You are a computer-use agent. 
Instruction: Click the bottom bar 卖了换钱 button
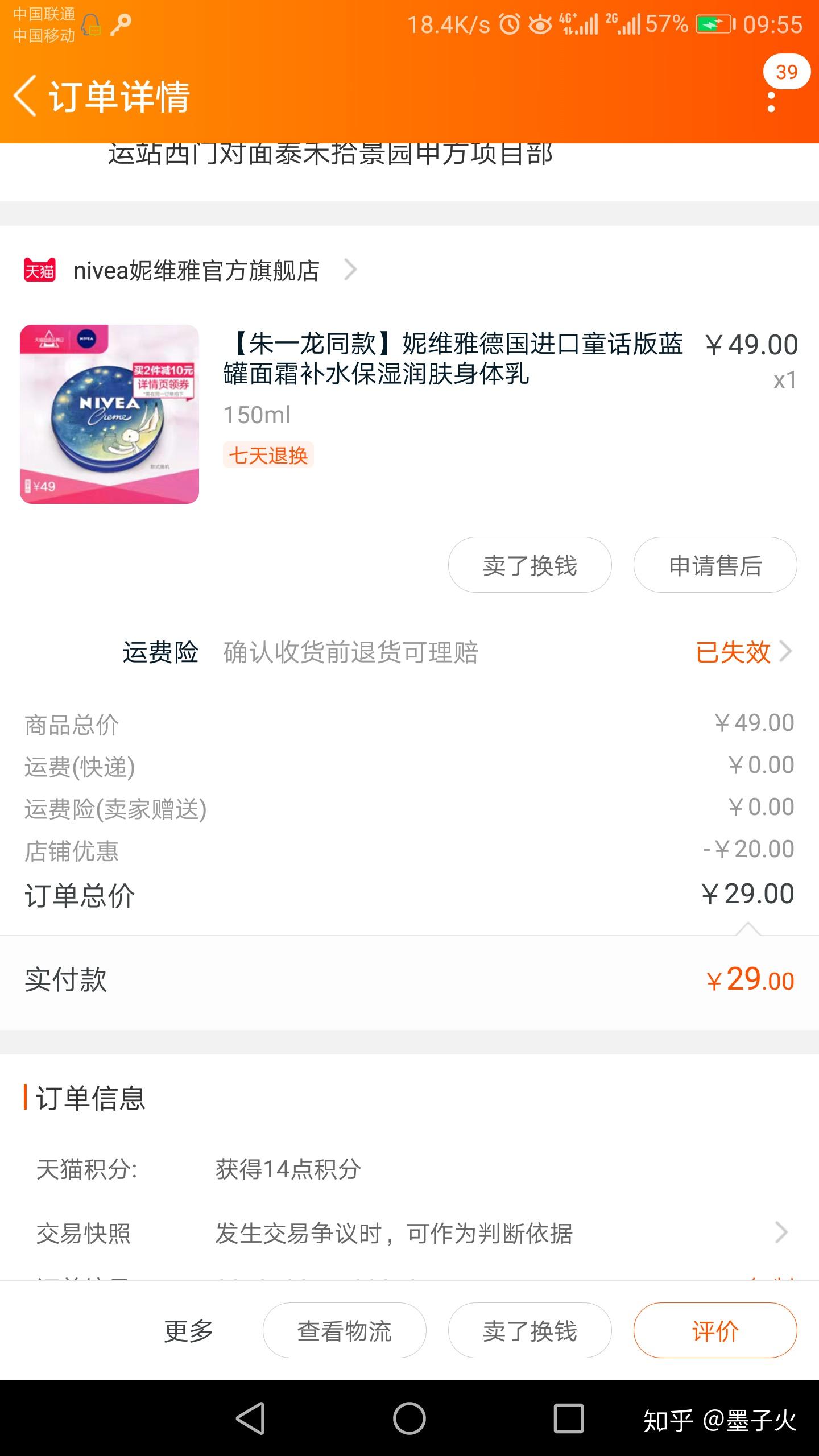click(x=530, y=1331)
